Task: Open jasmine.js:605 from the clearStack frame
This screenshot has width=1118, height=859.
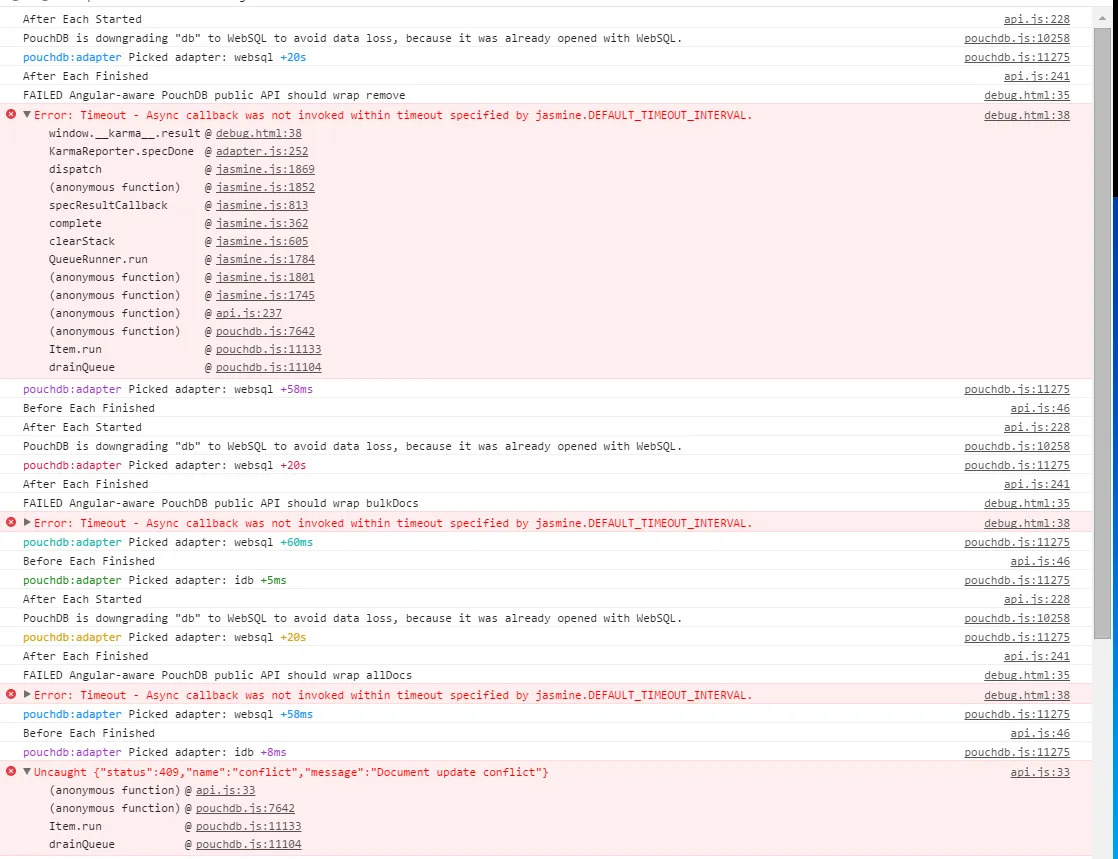Action: click(x=262, y=241)
